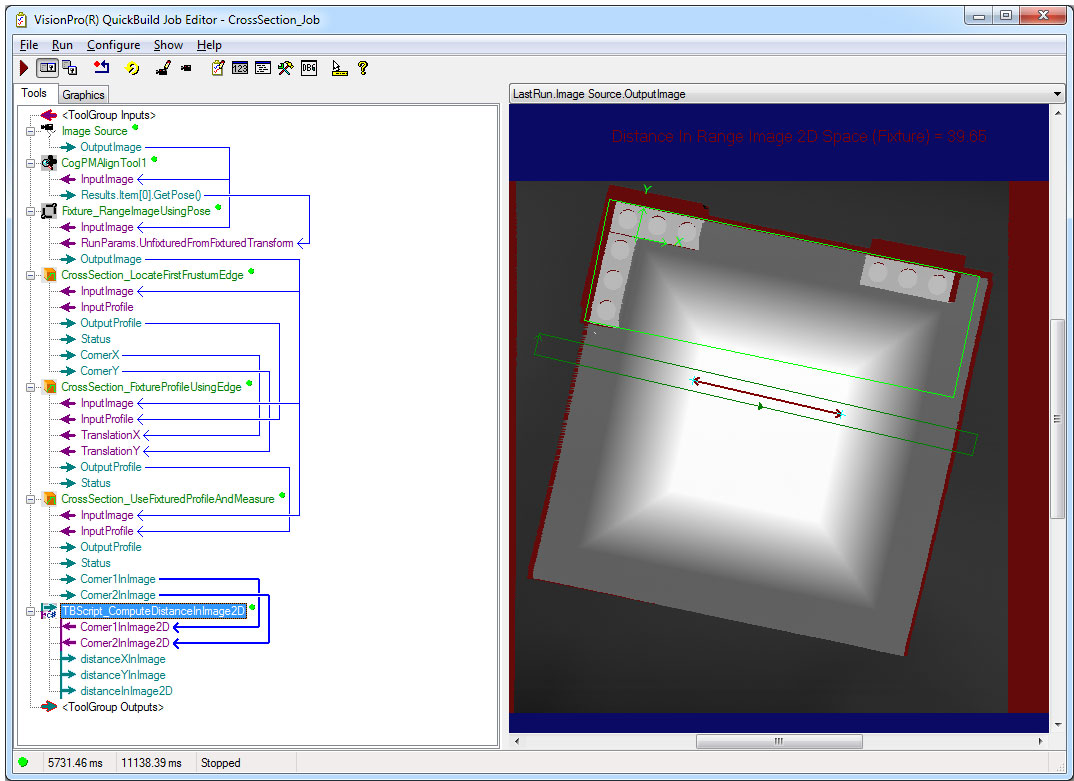1074x781 pixels.
Task: Collapse the Image Source tree node
Action: (31, 131)
